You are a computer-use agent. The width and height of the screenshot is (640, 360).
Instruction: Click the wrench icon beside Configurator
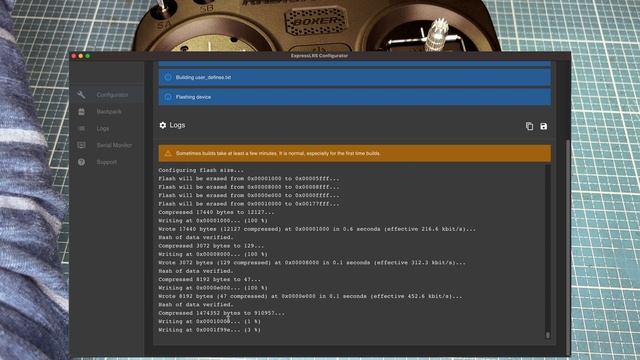81,95
